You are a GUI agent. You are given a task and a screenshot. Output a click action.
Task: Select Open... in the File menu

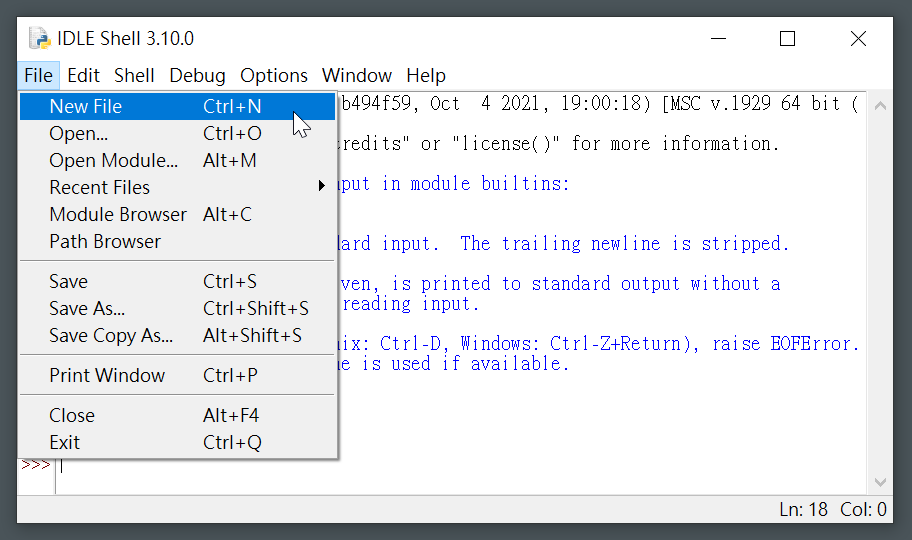[x=177, y=133]
